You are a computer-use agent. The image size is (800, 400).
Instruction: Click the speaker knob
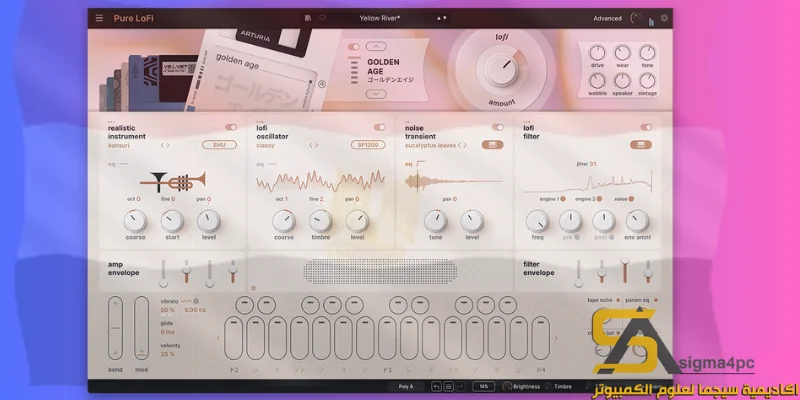[x=622, y=81]
